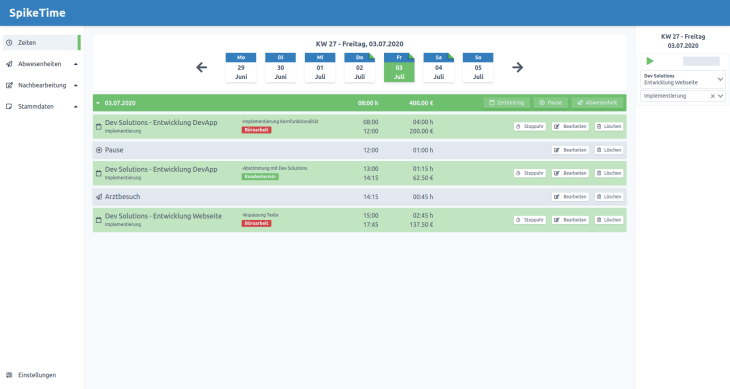This screenshot has height=389, width=730.
Task: Click the Einstellungen sliders icon
Action: [9, 375]
